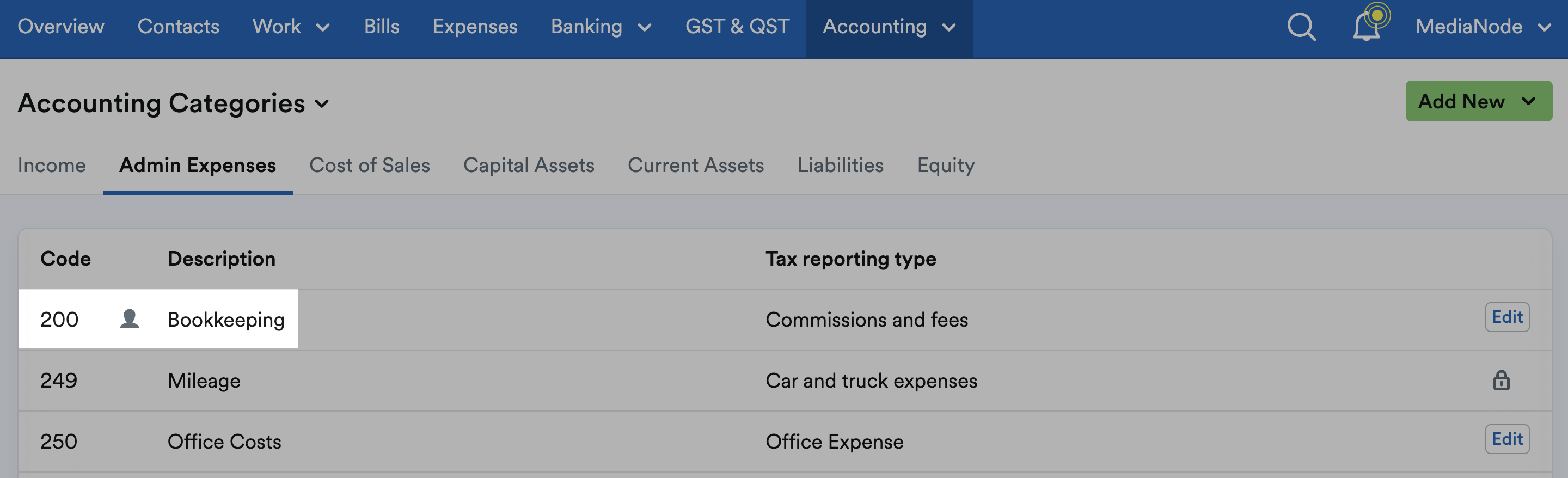The image size is (1568, 478).
Task: Switch to the Current Assets tab
Action: (696, 165)
